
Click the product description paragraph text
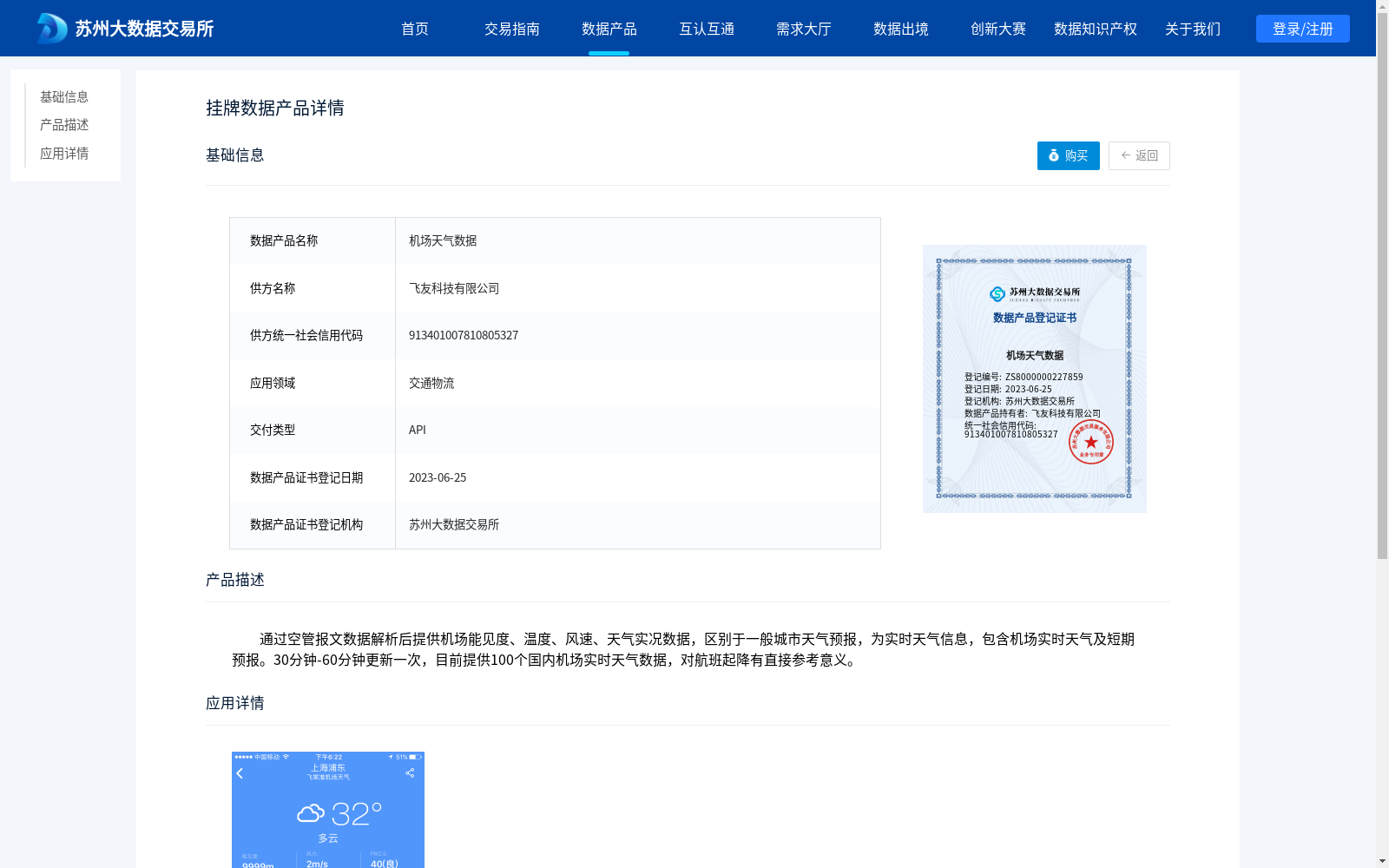pyautogui.click(x=683, y=649)
